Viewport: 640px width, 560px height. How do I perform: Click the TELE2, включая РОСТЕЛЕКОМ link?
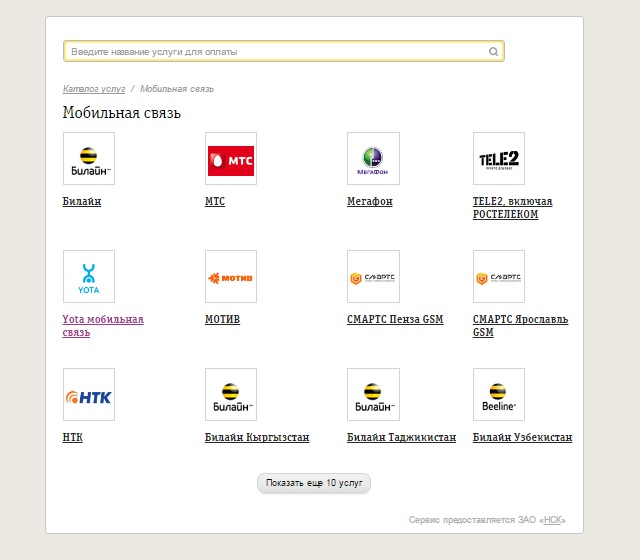tap(512, 208)
